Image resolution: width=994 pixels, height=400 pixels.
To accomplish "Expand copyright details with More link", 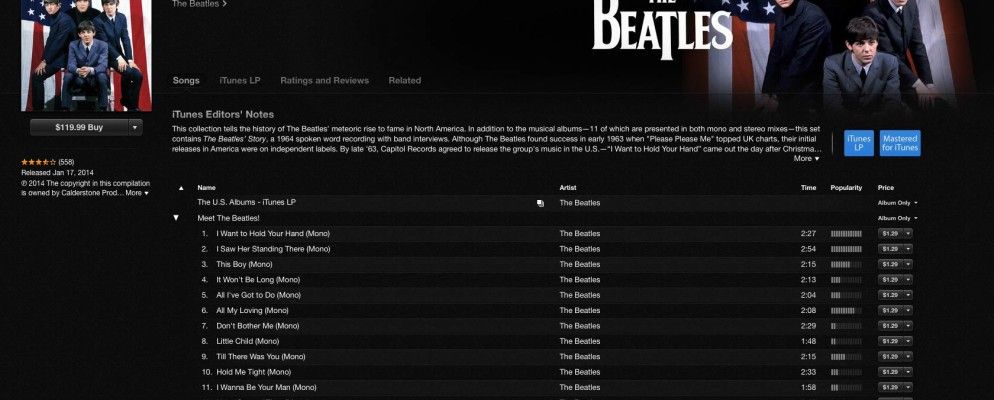I will [136, 193].
